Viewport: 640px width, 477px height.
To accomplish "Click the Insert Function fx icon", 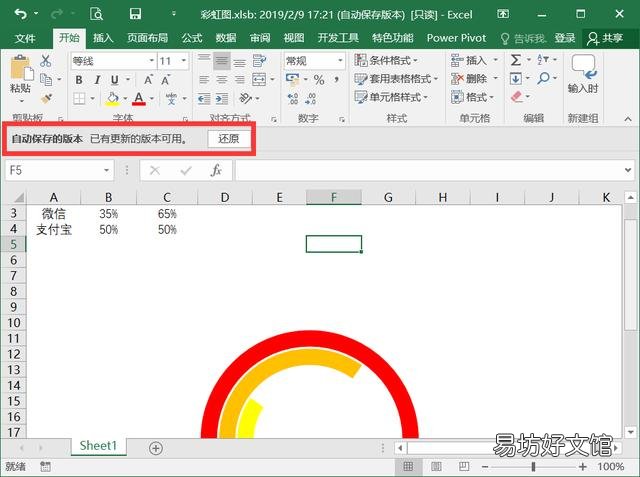I will [x=216, y=170].
